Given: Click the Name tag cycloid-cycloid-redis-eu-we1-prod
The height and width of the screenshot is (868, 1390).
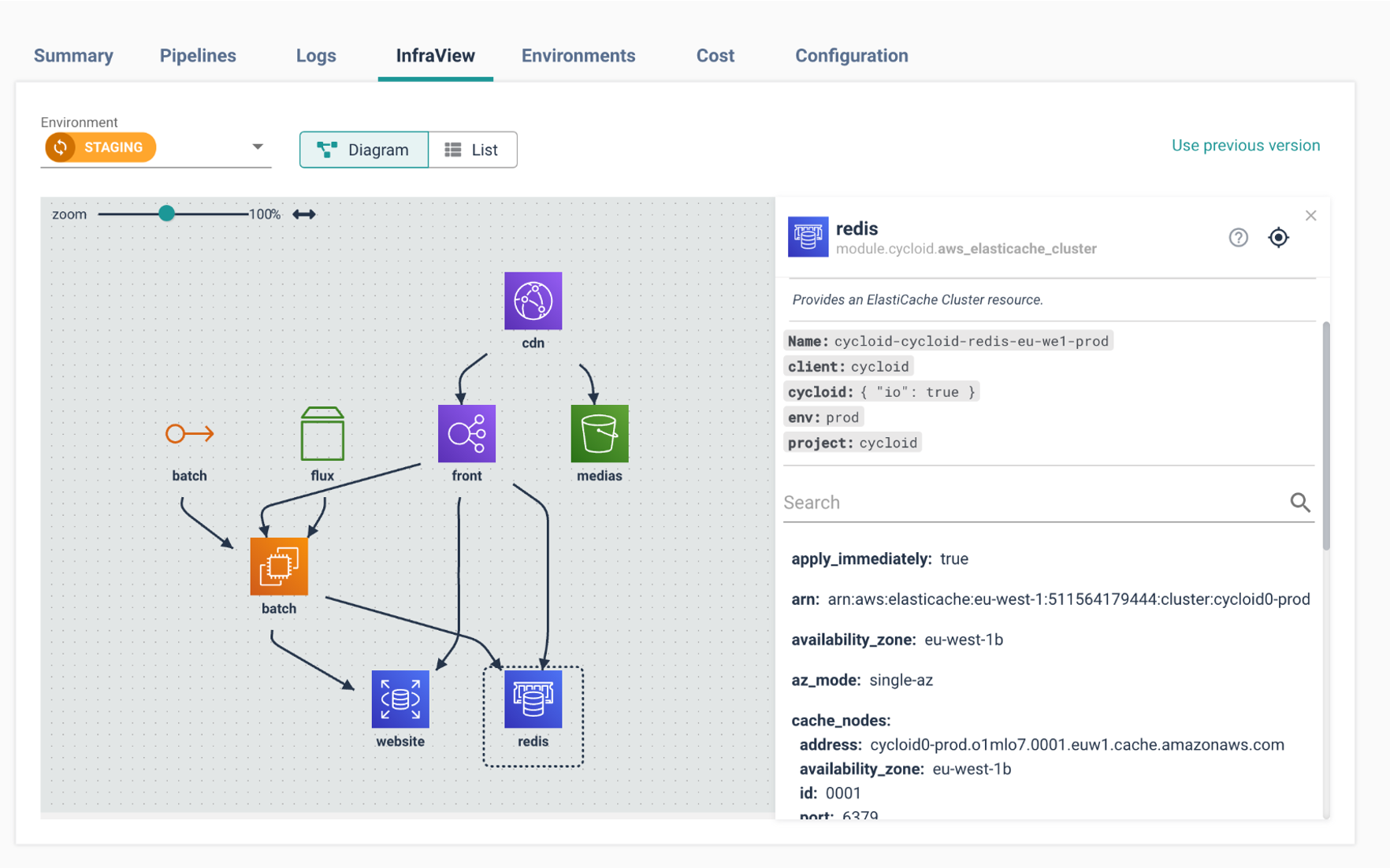Looking at the screenshot, I should click(948, 341).
